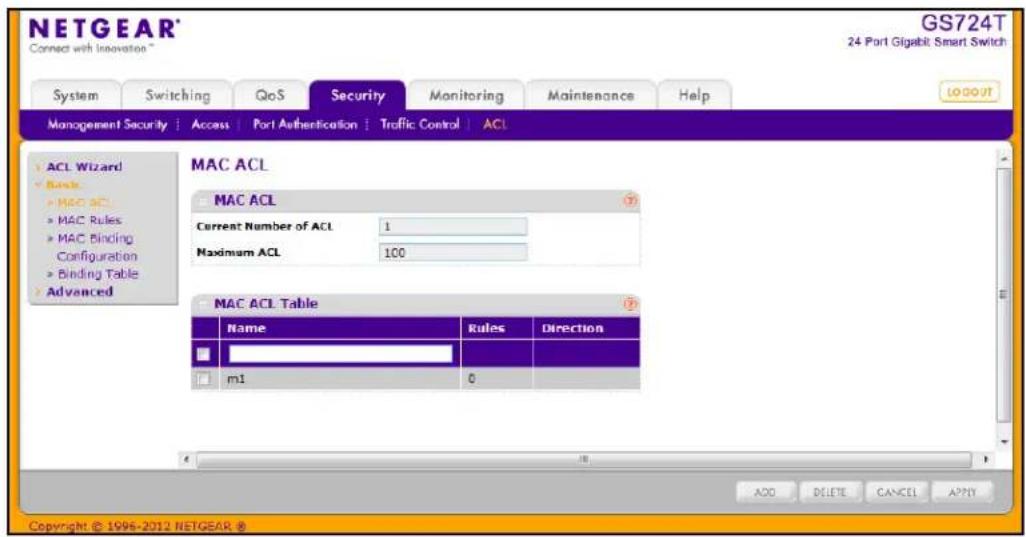The width and height of the screenshot is (1026, 537).
Task: Open MAC Binding Configuration in sidebar
Action: 96,247
